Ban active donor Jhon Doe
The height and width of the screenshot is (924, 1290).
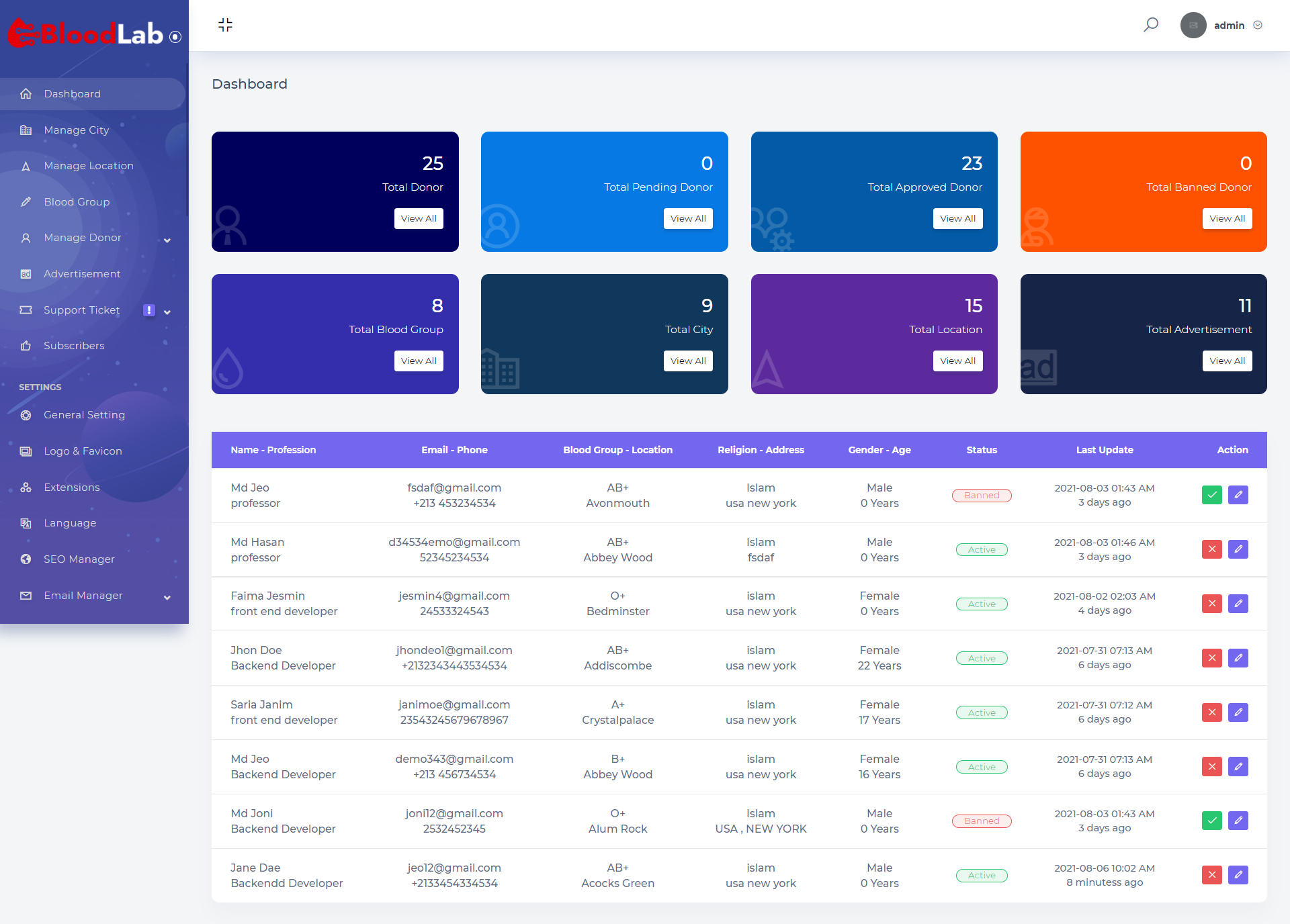coord(1211,658)
